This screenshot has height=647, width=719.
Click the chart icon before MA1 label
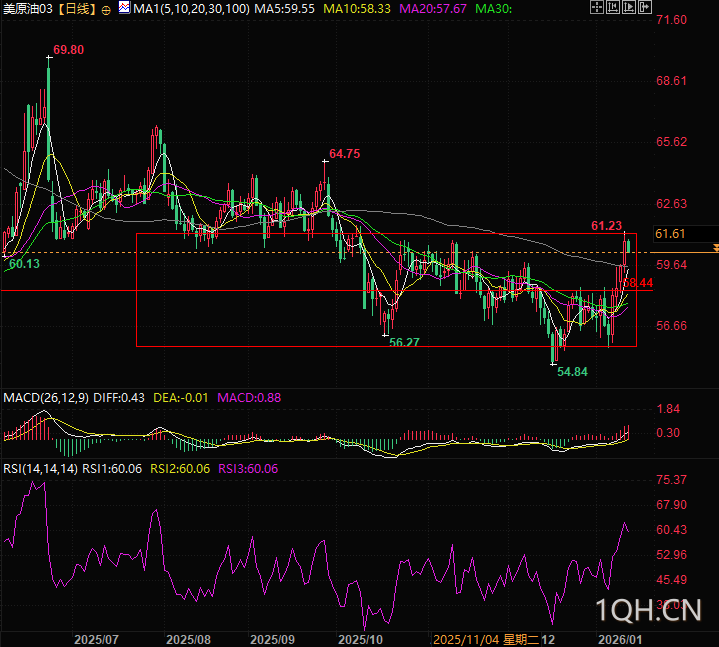(x=123, y=8)
